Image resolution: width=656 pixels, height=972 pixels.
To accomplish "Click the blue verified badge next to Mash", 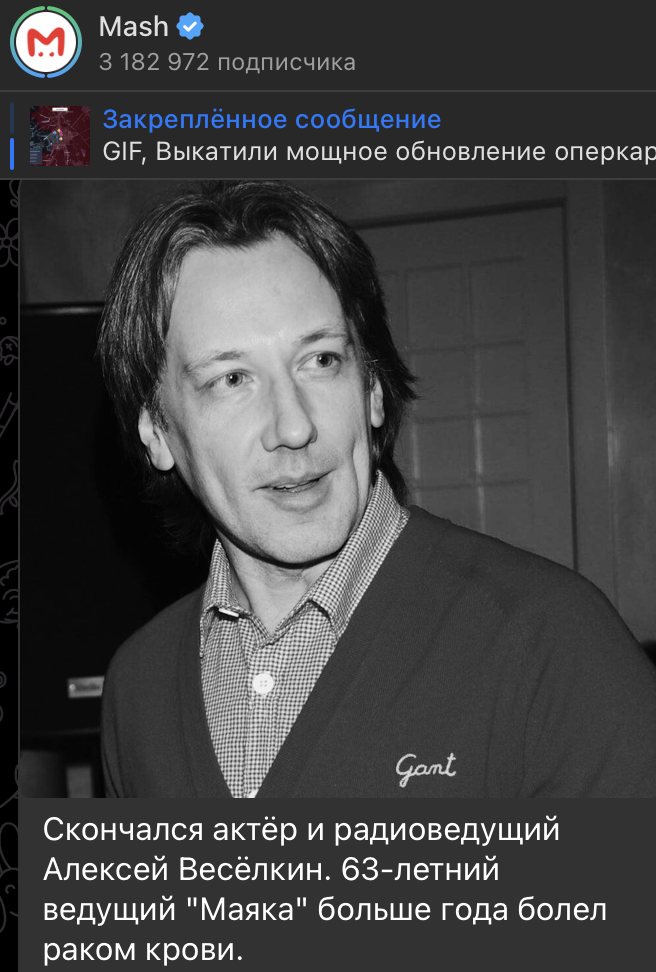I will (x=192, y=27).
